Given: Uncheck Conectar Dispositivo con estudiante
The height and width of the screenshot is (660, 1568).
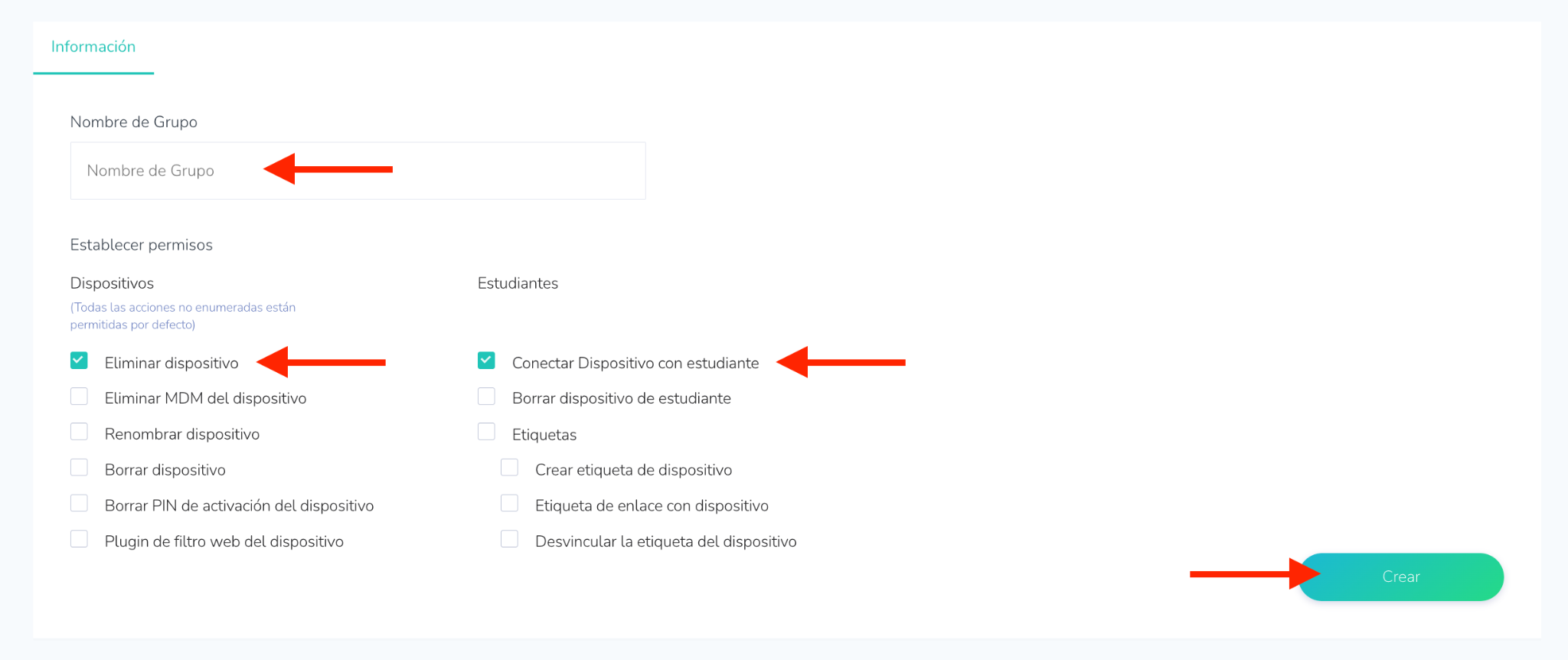Looking at the screenshot, I should coord(486,361).
